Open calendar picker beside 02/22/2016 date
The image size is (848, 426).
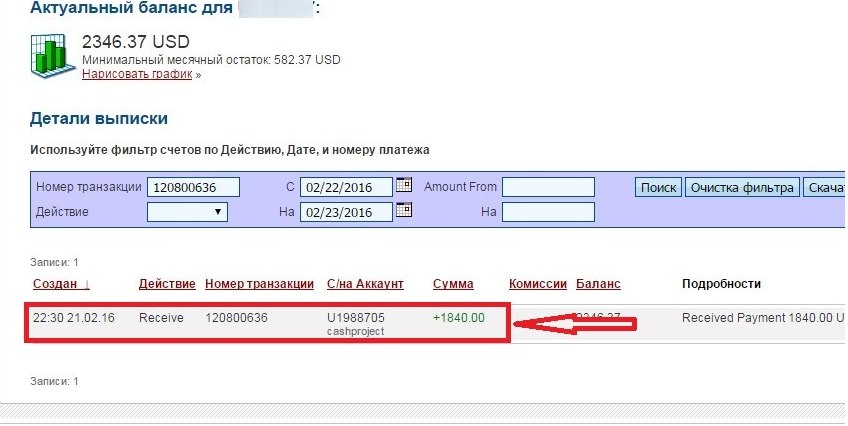[404, 185]
